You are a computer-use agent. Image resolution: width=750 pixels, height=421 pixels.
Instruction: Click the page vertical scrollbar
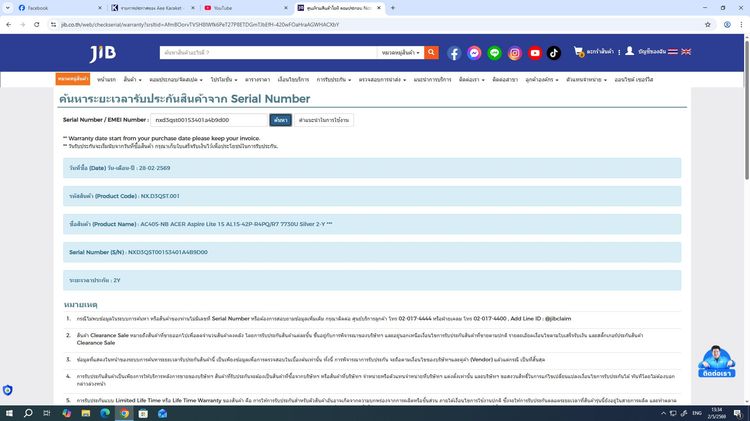(x=747, y=109)
